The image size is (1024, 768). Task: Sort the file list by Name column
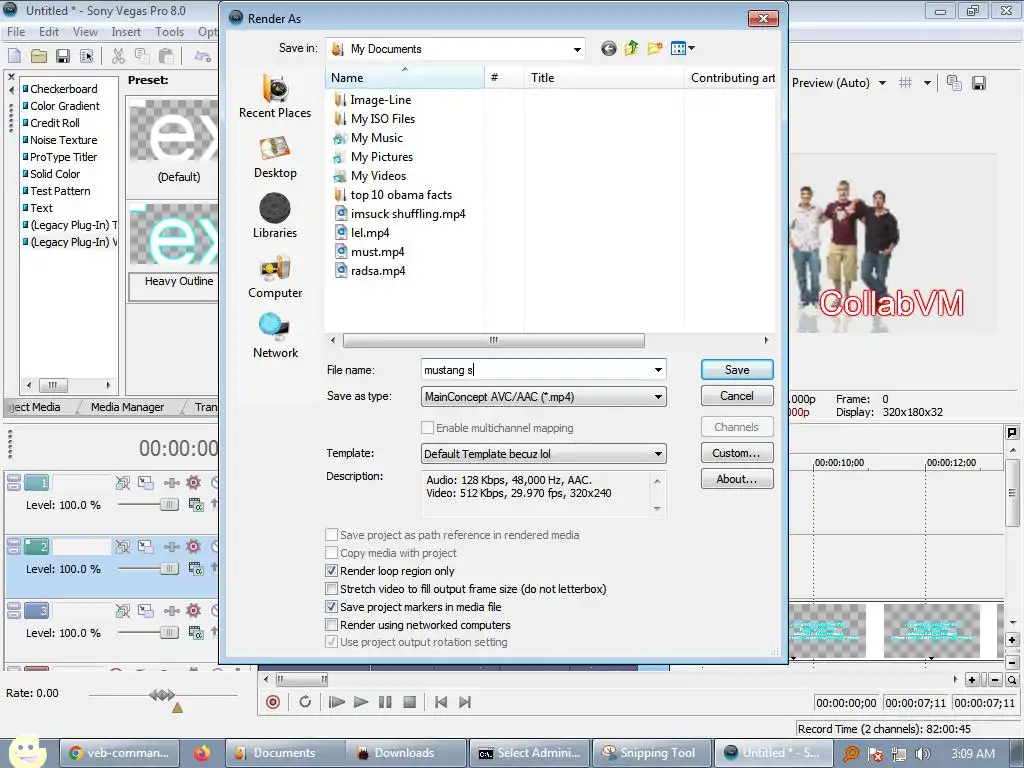coord(404,78)
